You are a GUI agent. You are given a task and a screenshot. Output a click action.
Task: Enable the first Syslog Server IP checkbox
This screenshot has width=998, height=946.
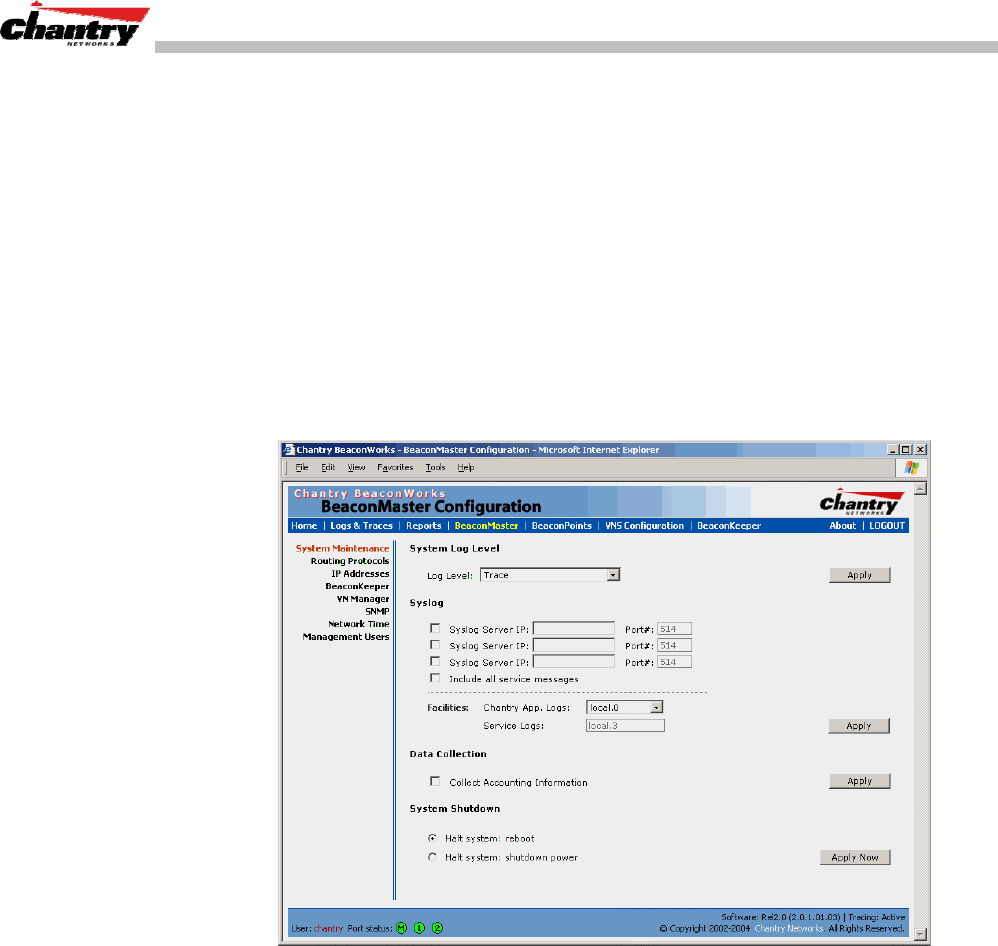435,628
